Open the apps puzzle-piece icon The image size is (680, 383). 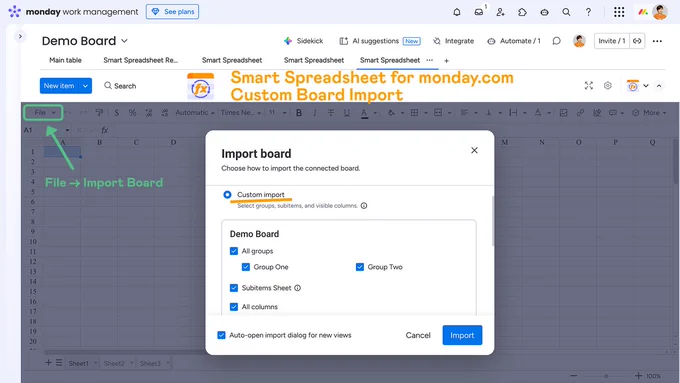click(522, 12)
